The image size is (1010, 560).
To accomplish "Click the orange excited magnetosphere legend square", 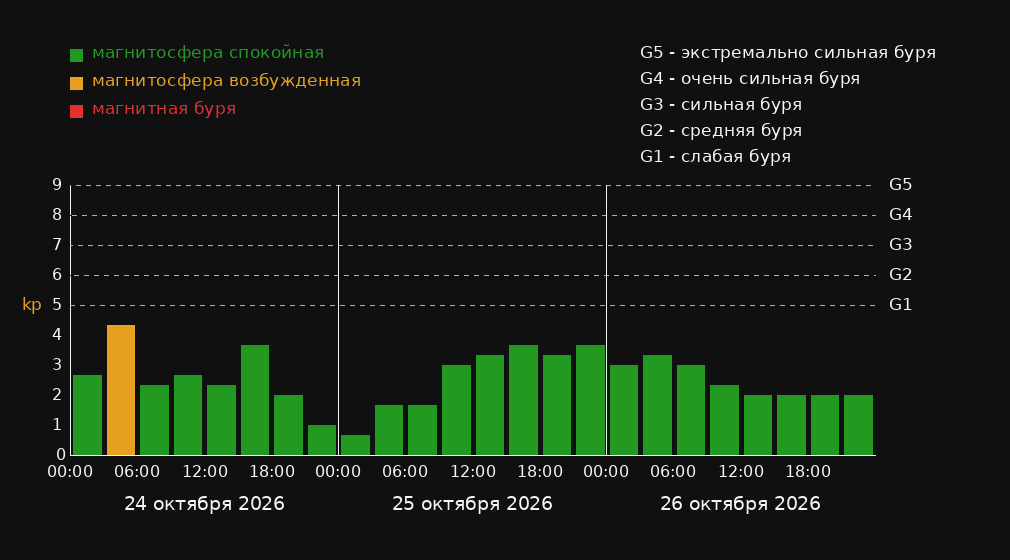I will point(76,83).
